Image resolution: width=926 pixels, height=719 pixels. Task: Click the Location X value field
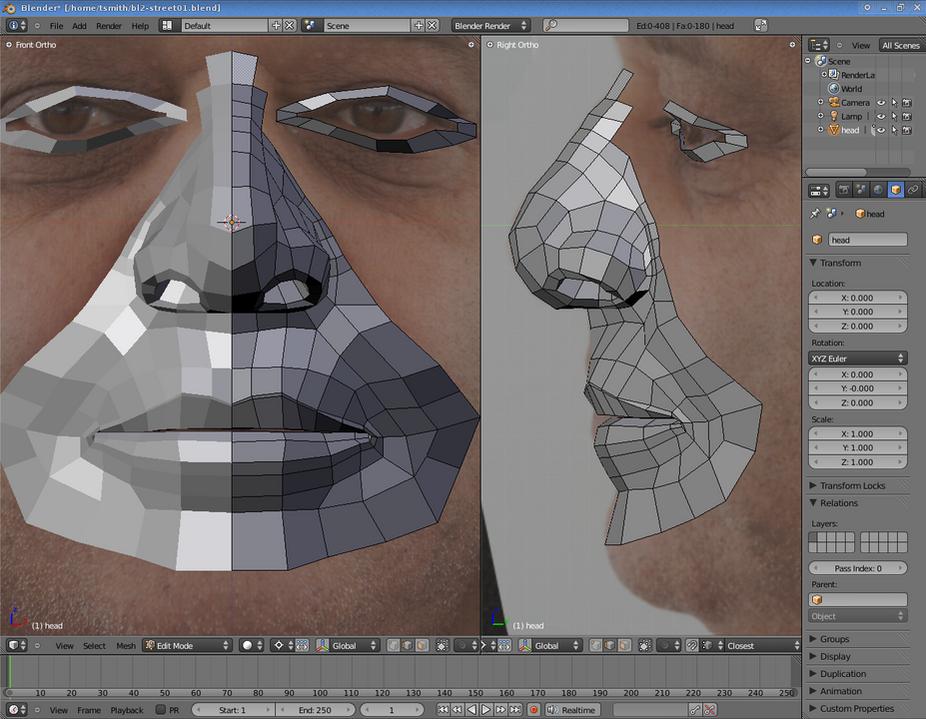point(857,297)
